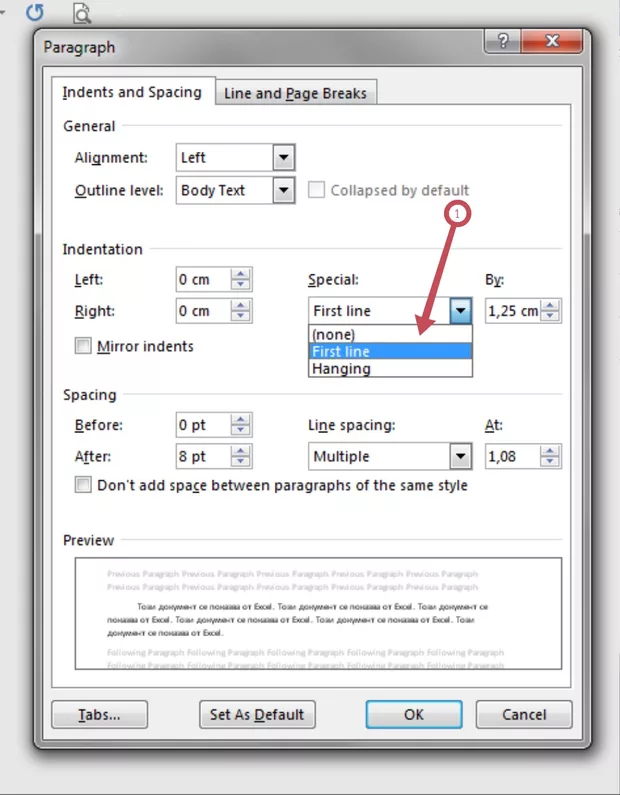Decrease After spacing value

click(241, 462)
